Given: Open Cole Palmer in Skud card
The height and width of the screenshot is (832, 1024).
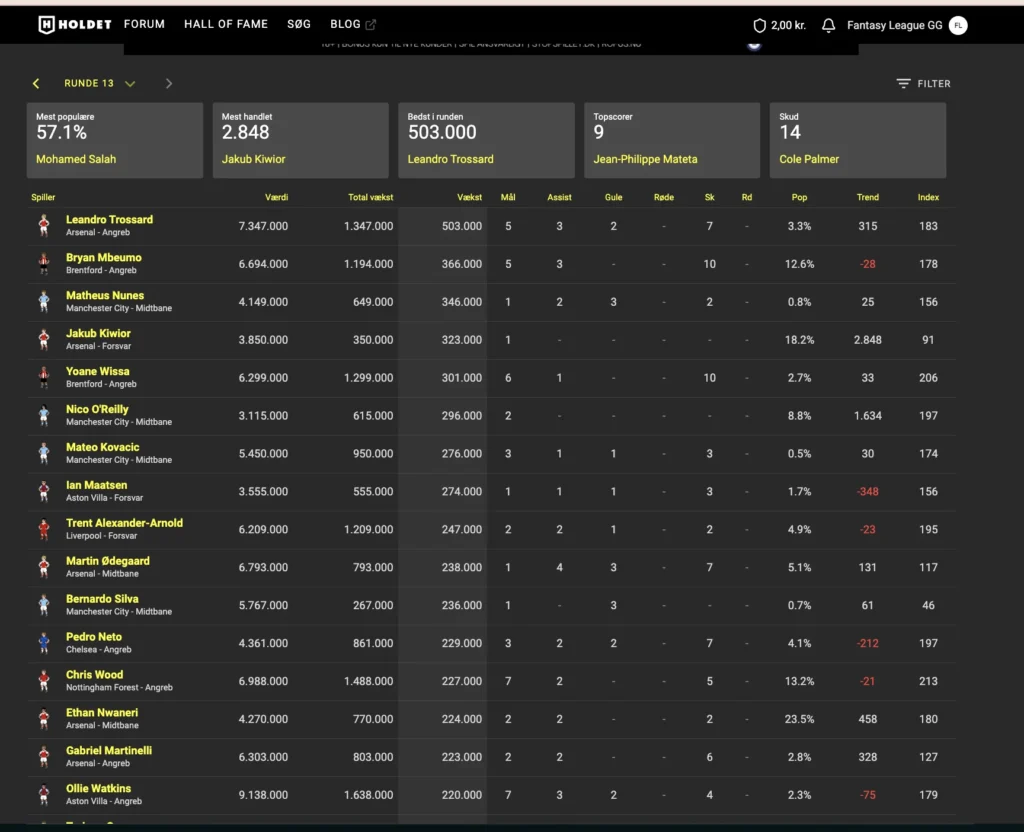Looking at the screenshot, I should click(x=809, y=159).
